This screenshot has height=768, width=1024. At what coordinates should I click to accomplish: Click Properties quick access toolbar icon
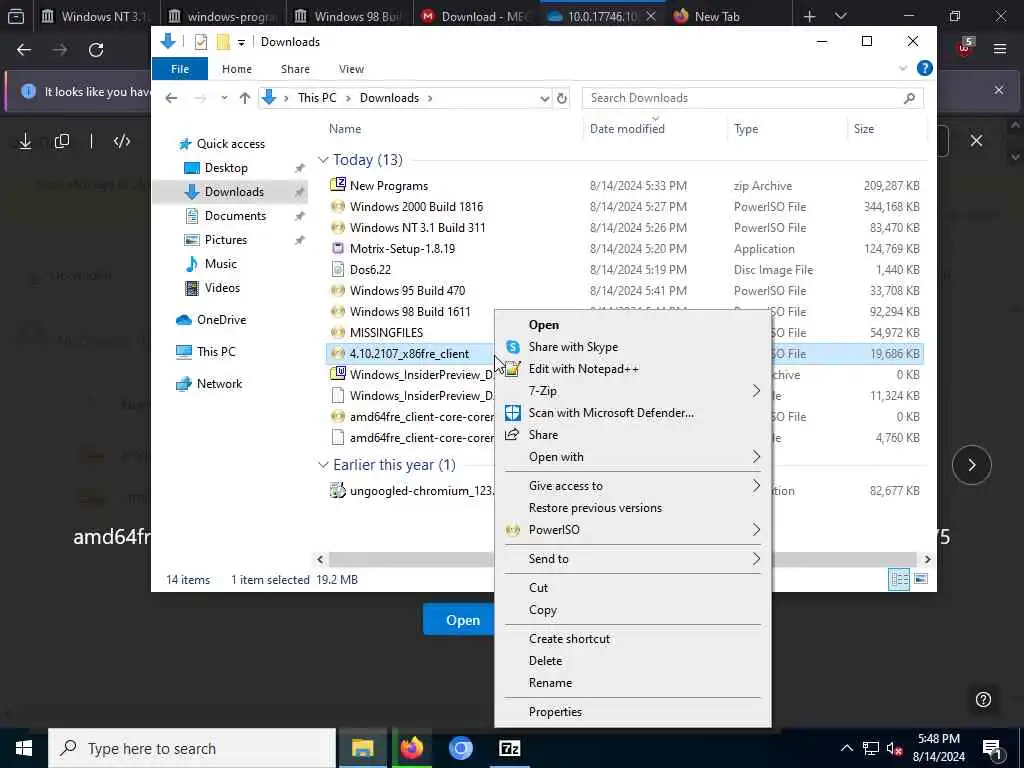pos(200,42)
